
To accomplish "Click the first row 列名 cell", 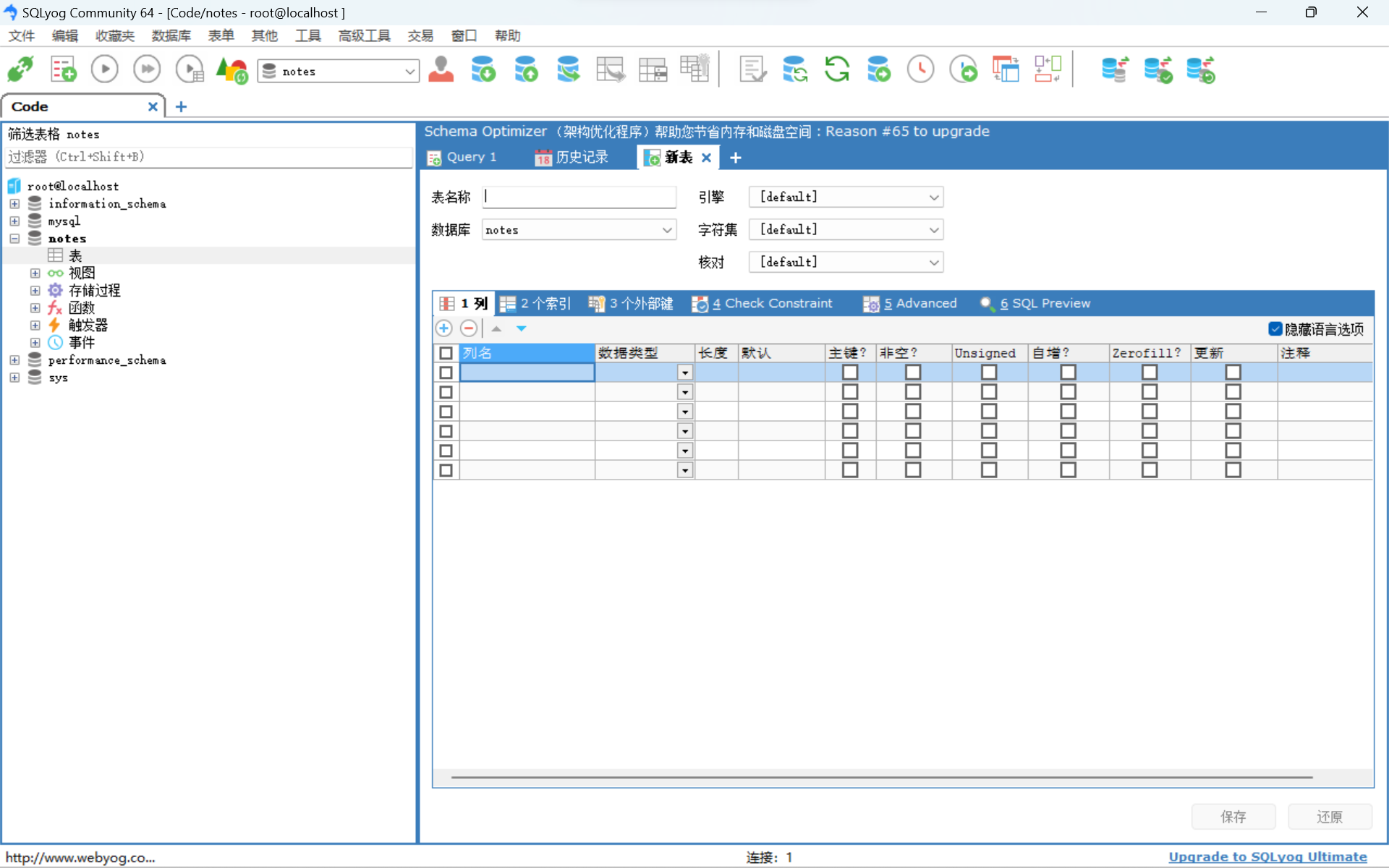I will (x=527, y=372).
